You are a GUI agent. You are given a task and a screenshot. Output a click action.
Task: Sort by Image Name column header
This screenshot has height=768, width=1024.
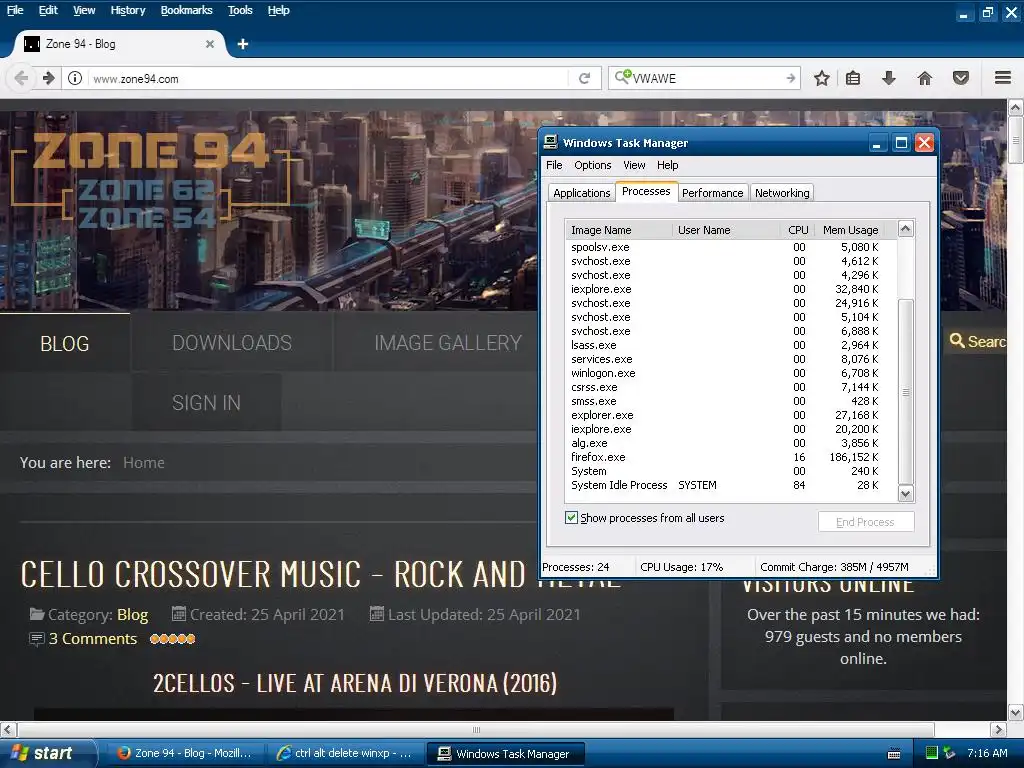coord(618,230)
